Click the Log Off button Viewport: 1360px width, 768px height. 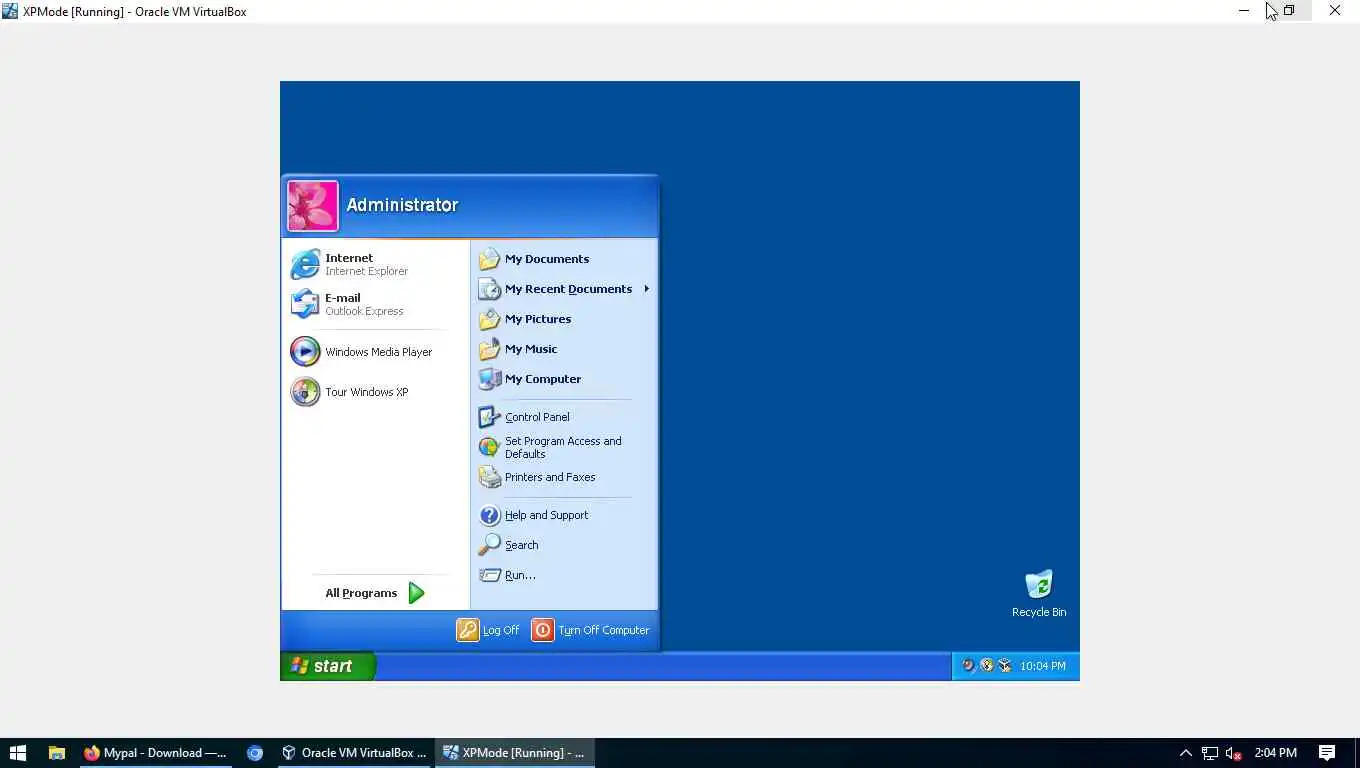[x=489, y=630]
